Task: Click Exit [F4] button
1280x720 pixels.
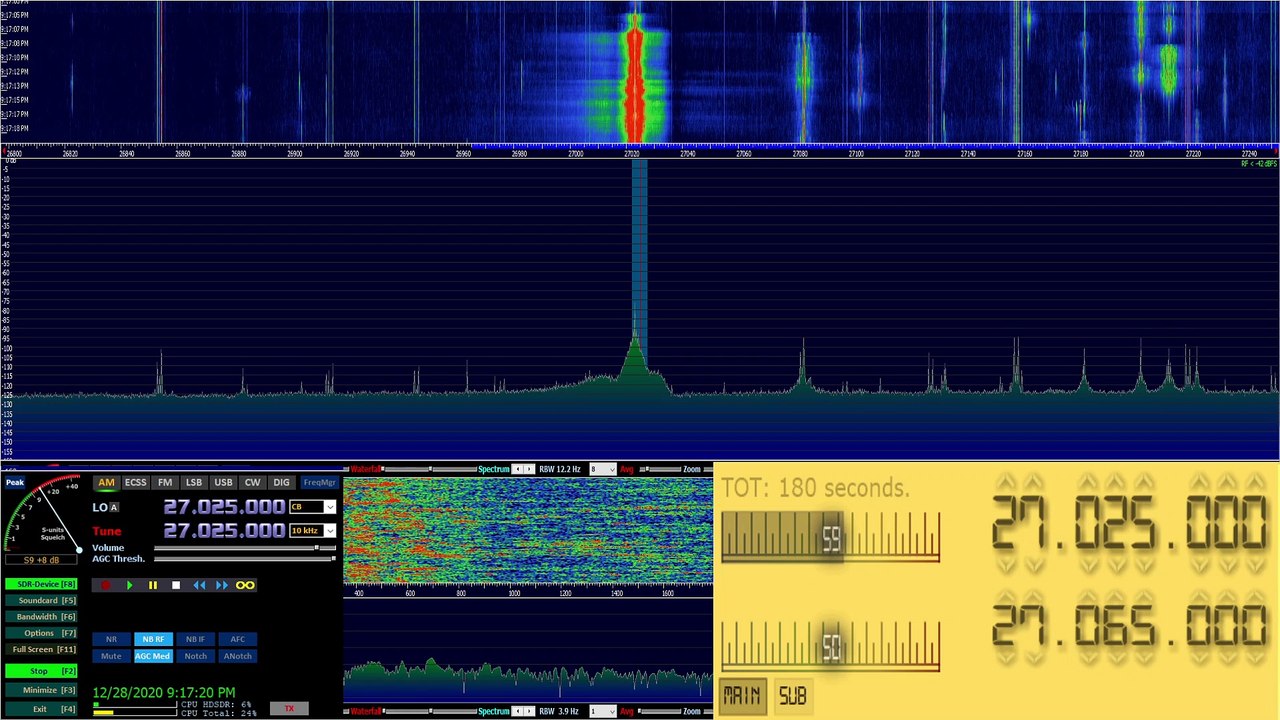Action: [41, 709]
